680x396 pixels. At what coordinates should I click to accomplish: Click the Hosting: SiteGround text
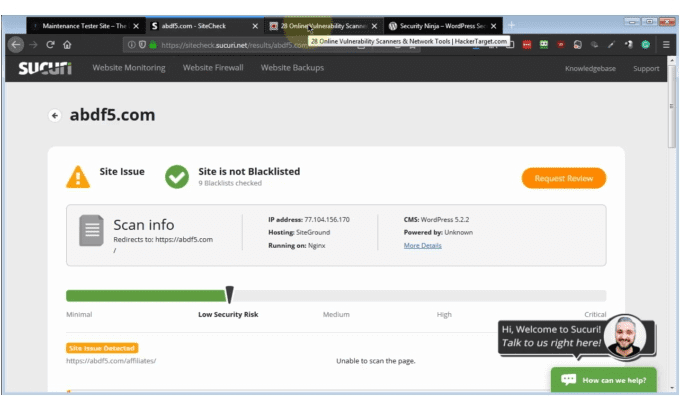299,232
